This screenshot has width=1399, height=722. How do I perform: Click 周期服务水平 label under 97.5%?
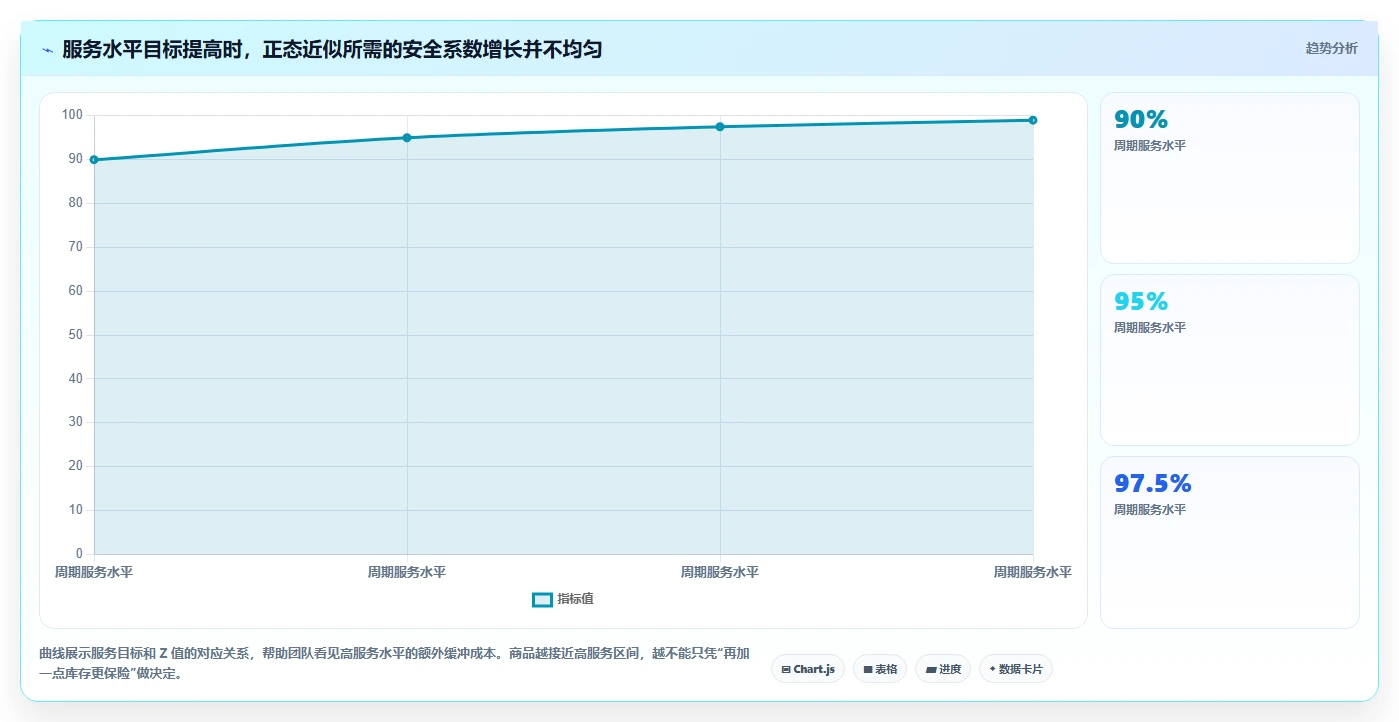(1150, 510)
